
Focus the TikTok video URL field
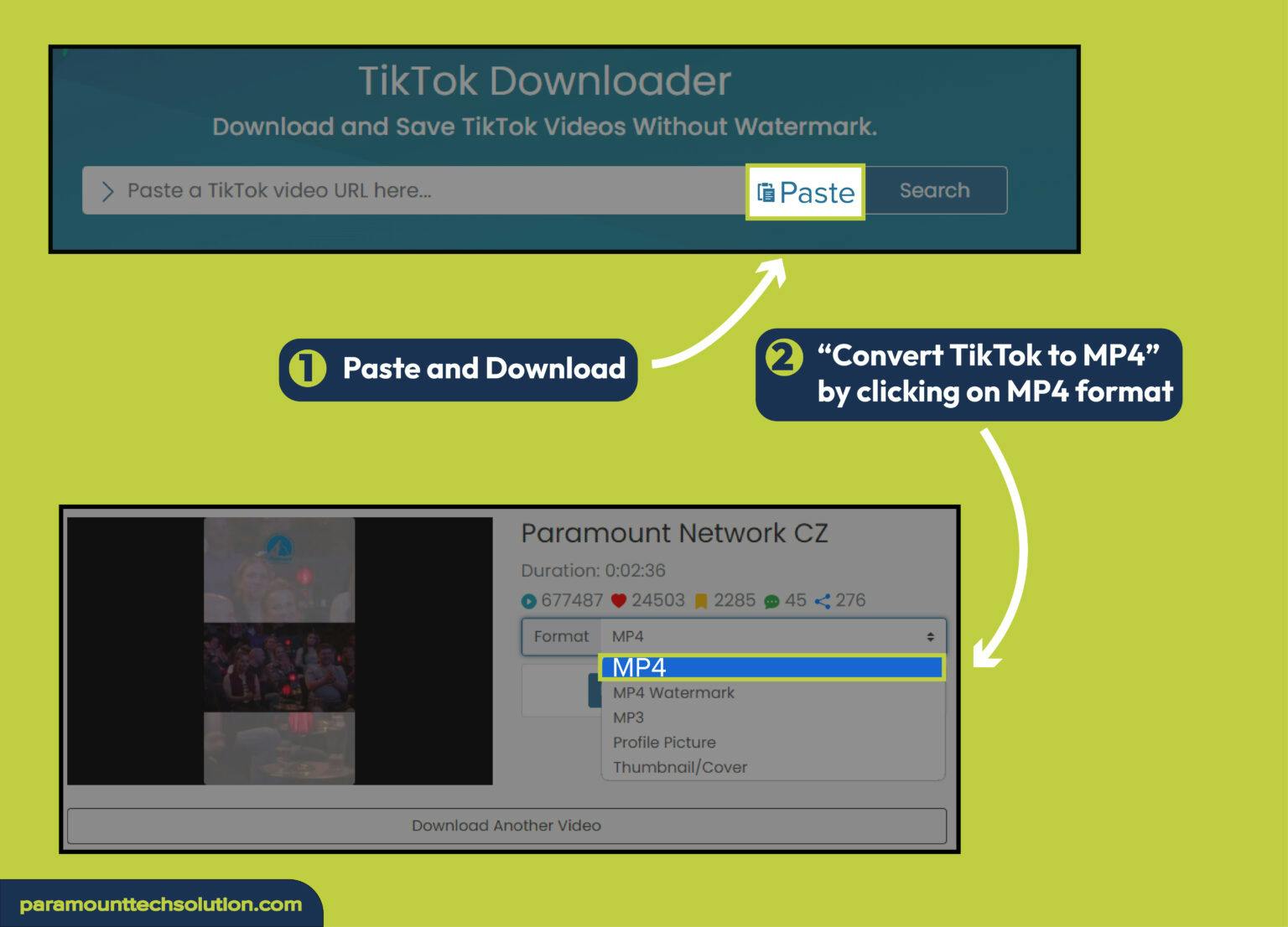click(414, 190)
